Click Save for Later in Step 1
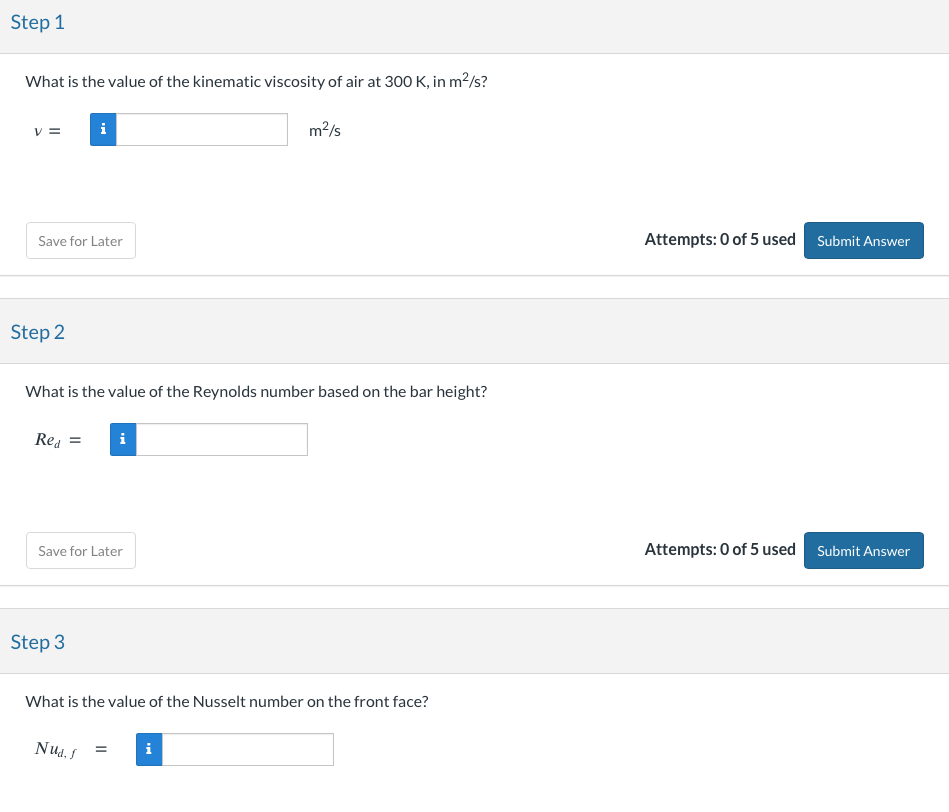Screen dimensions: 949x812 pyautogui.click(x=80, y=240)
